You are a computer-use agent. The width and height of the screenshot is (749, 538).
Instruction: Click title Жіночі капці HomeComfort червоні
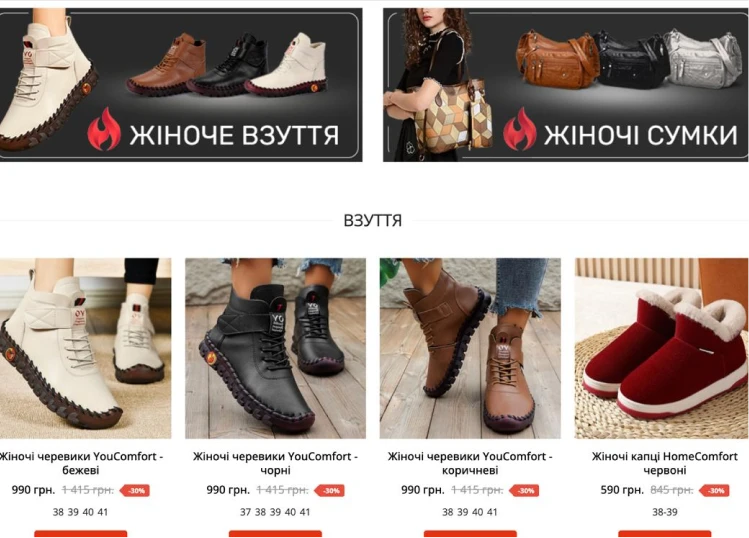pyautogui.click(x=664, y=463)
